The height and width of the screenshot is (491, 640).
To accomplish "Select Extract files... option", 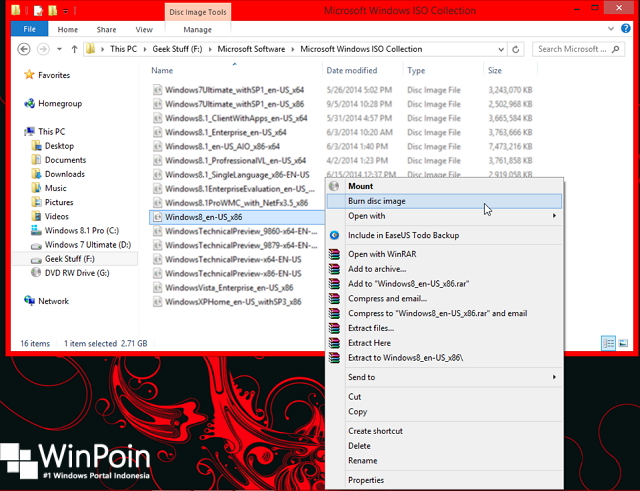I will coord(444,328).
